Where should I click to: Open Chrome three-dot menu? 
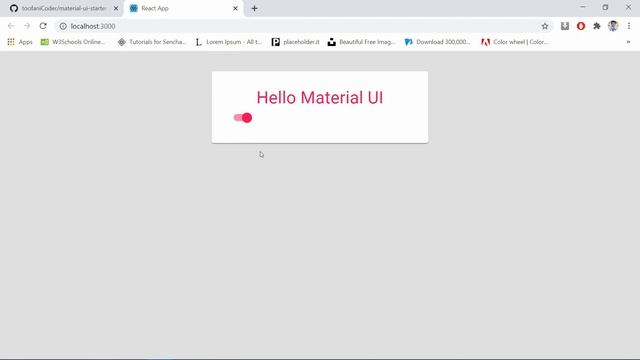tap(629, 26)
